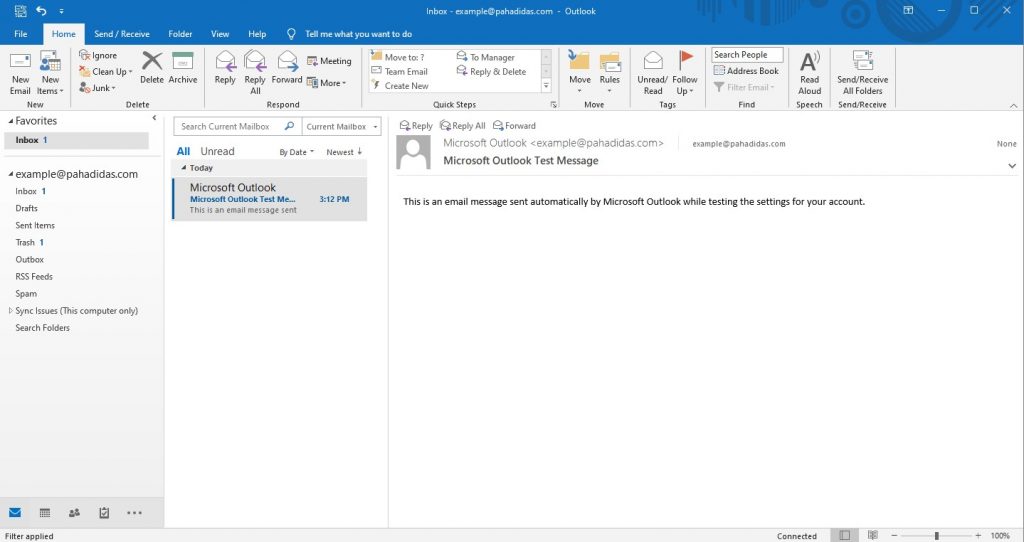The image size is (1024, 542).
Task: Expand the By Date sort dropdown
Action: coord(296,152)
